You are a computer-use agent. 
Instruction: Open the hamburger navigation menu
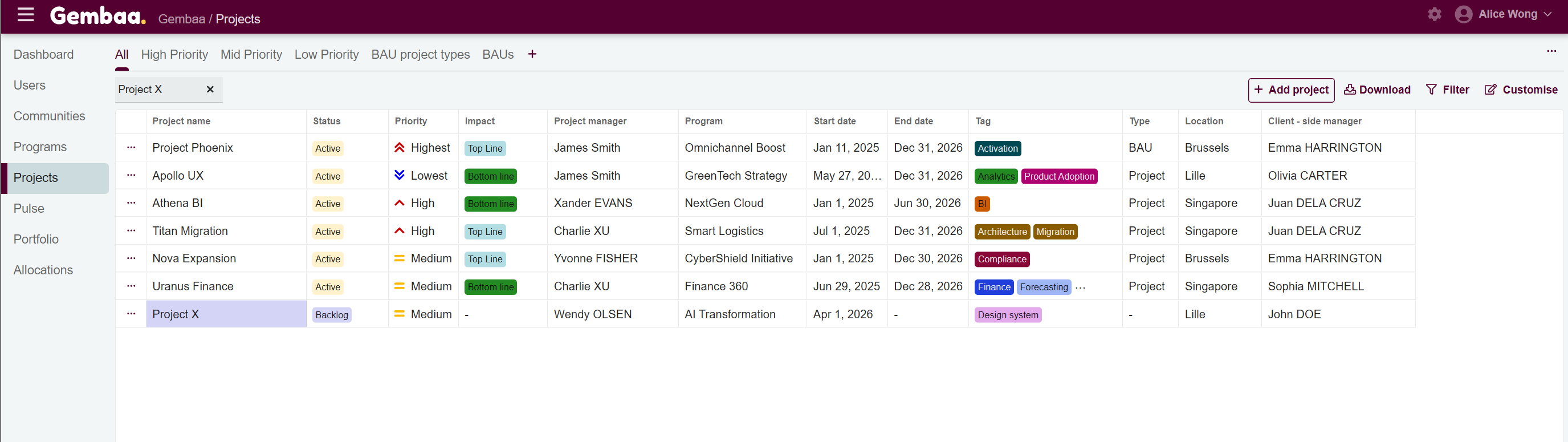(x=26, y=15)
